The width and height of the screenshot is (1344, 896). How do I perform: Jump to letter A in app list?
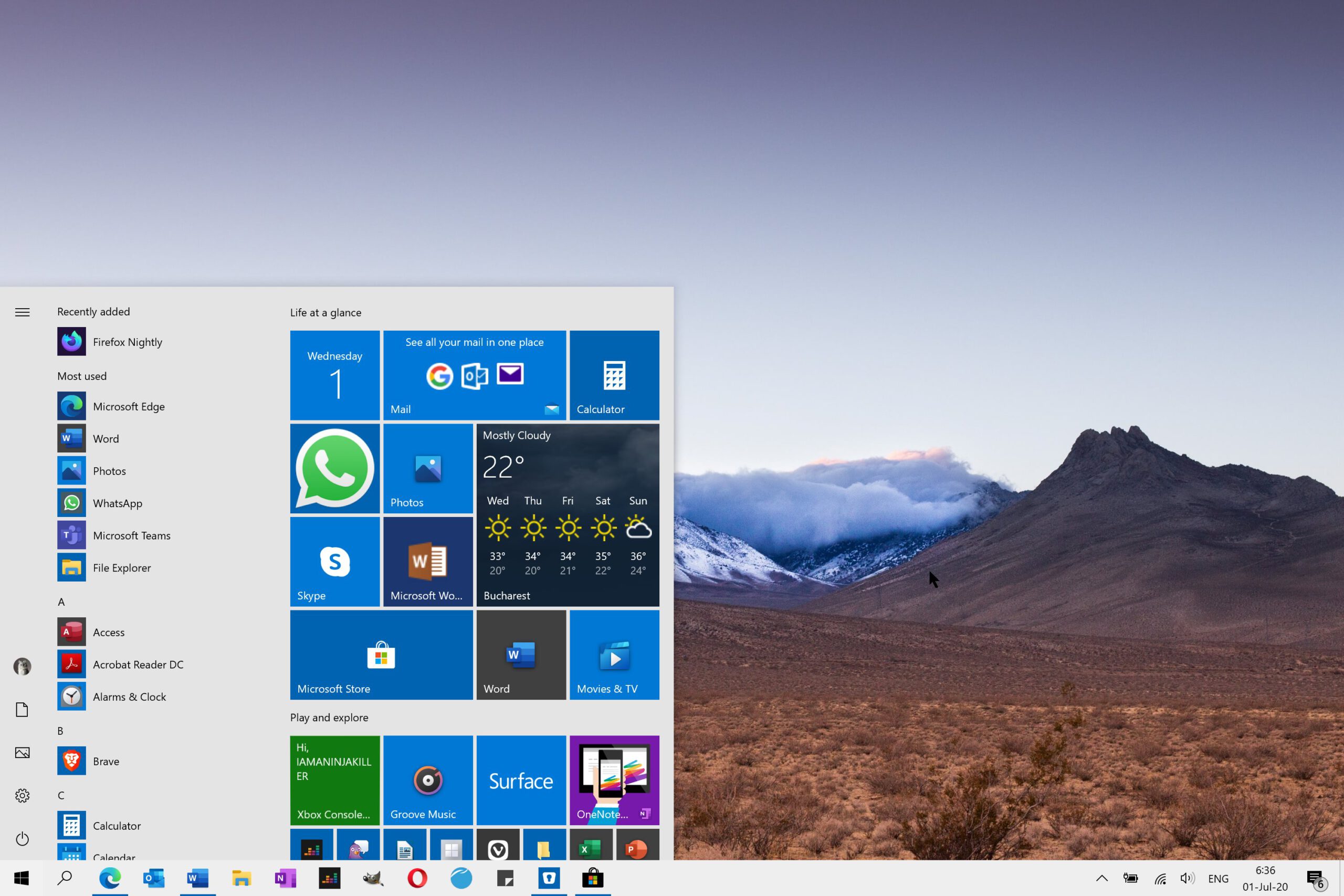point(61,602)
